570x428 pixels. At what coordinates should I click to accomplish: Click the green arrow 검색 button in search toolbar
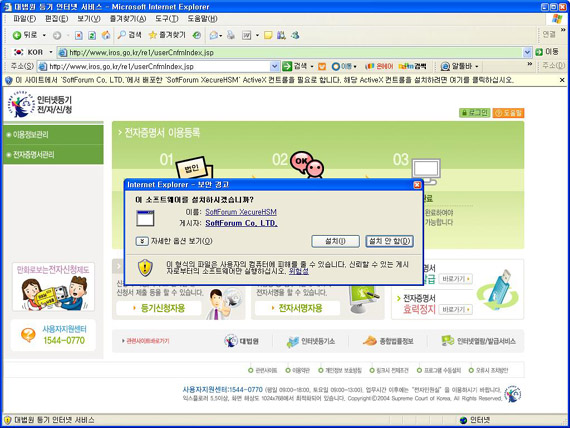click(x=294, y=66)
